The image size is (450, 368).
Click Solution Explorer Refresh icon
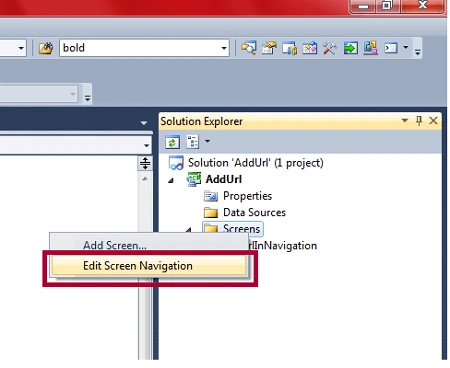click(x=173, y=142)
